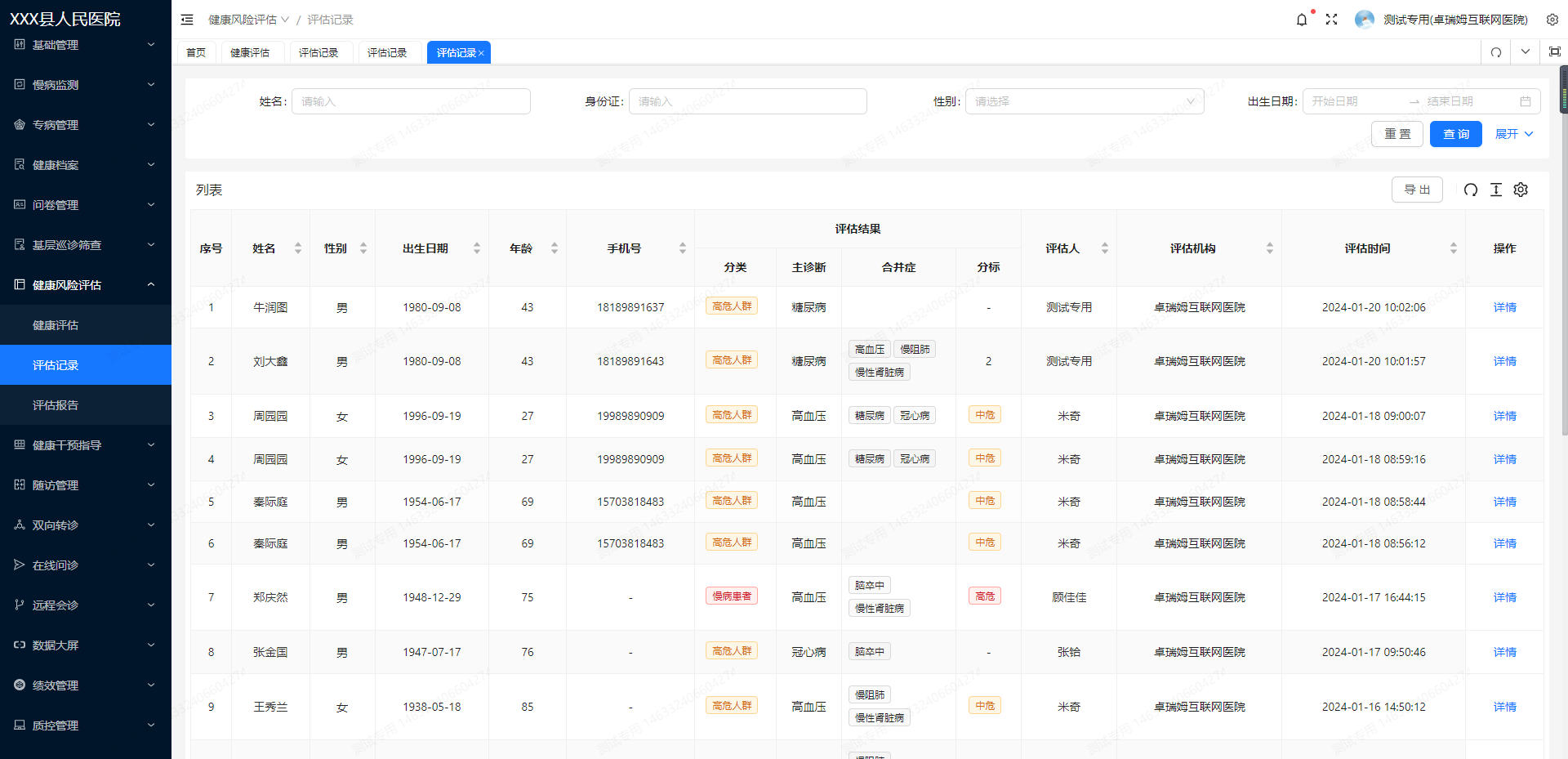
Task: Change table row density icon
Action: pos(1496,190)
